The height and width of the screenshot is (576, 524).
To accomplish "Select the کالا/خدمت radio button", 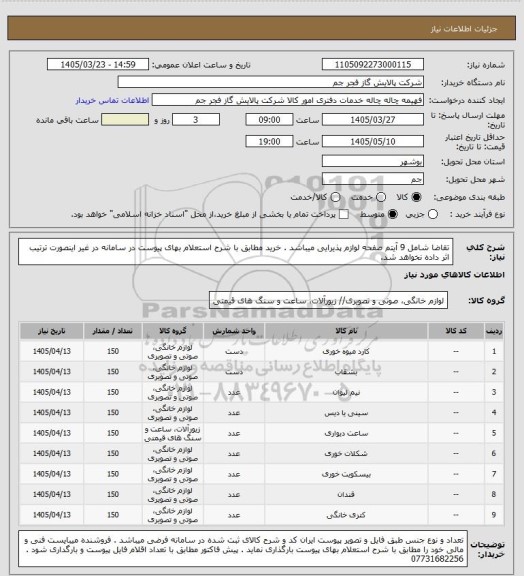I will point(335,197).
